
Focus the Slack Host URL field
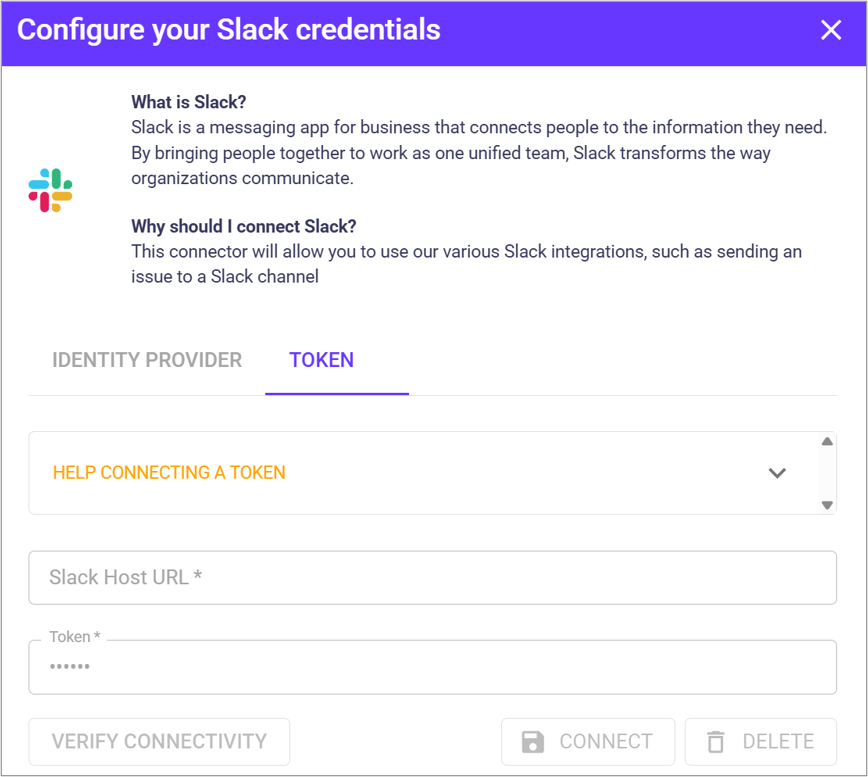click(x=432, y=577)
